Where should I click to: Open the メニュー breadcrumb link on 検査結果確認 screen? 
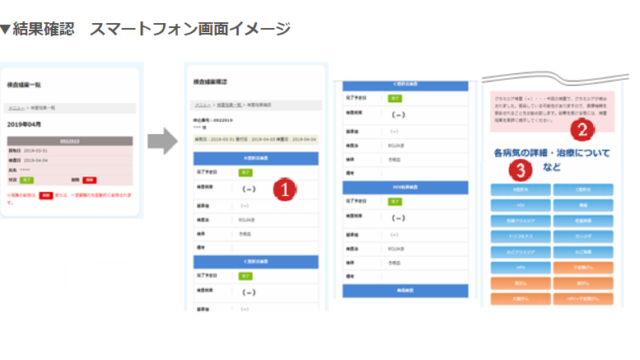202,105
